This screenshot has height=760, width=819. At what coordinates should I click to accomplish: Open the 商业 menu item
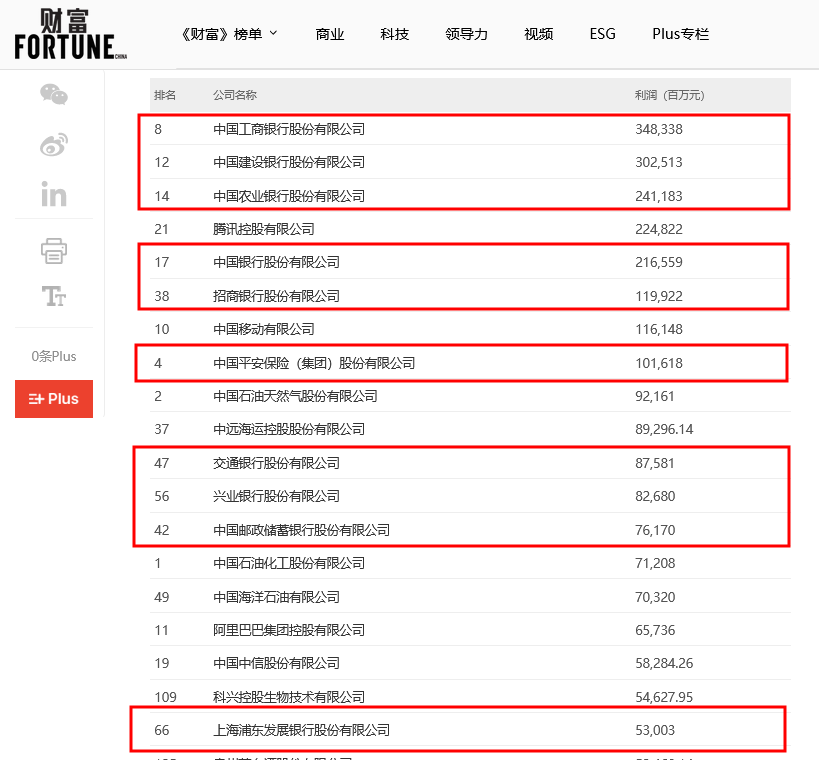click(x=329, y=34)
